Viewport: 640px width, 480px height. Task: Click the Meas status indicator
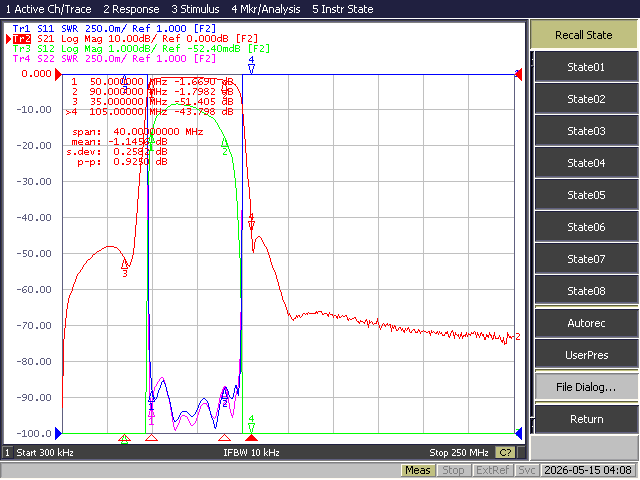click(x=418, y=471)
